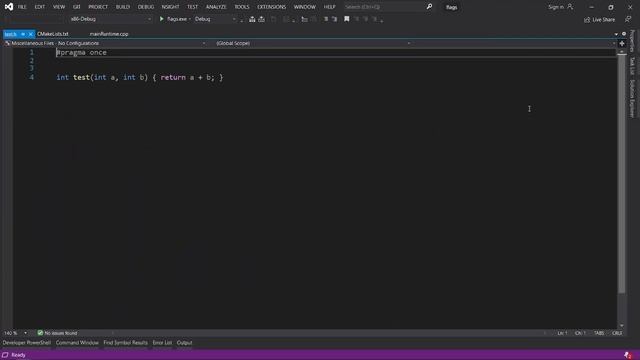
Task: Click the scrollbar down arrow
Action: click(621, 326)
